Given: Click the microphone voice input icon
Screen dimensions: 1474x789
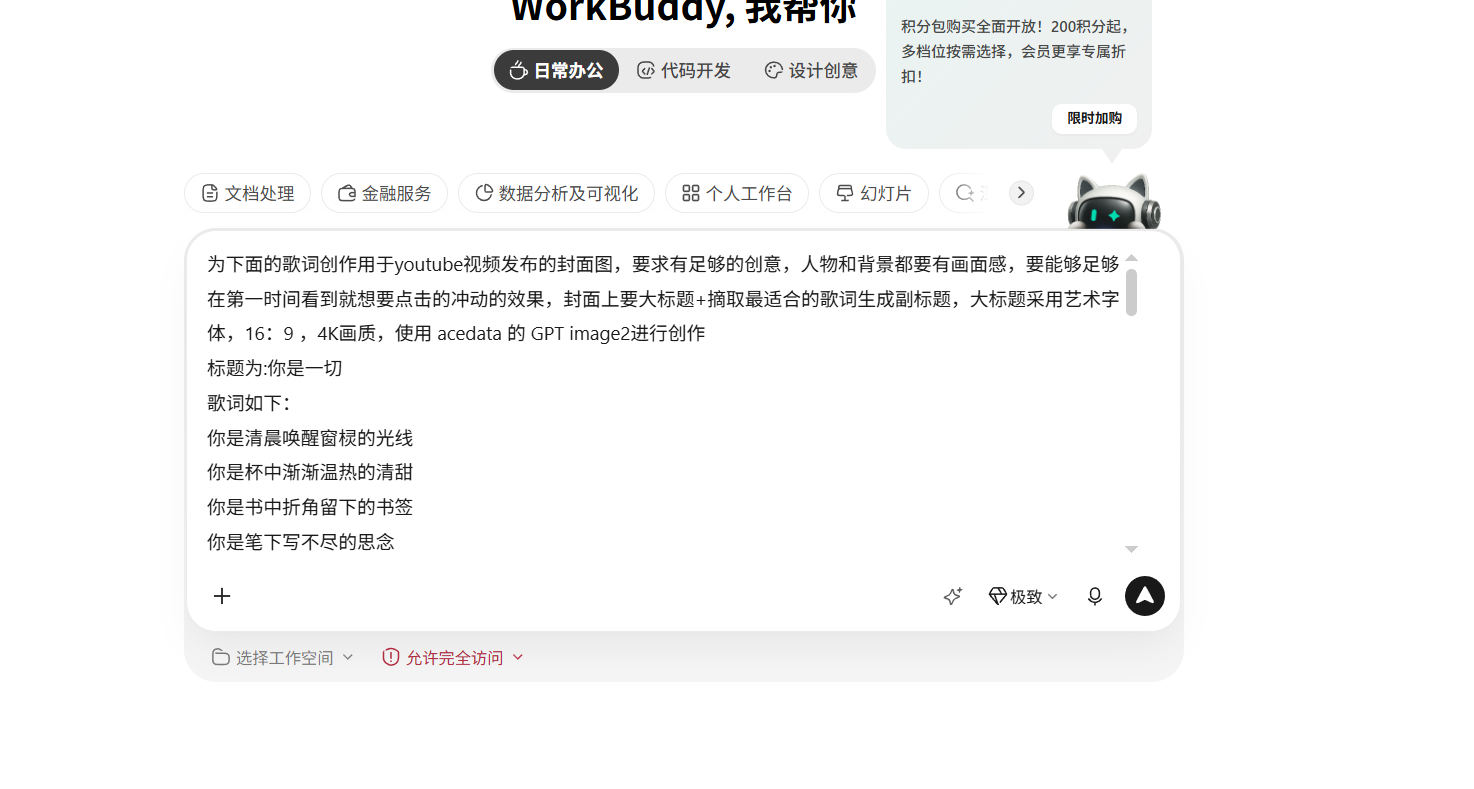Looking at the screenshot, I should (x=1095, y=596).
